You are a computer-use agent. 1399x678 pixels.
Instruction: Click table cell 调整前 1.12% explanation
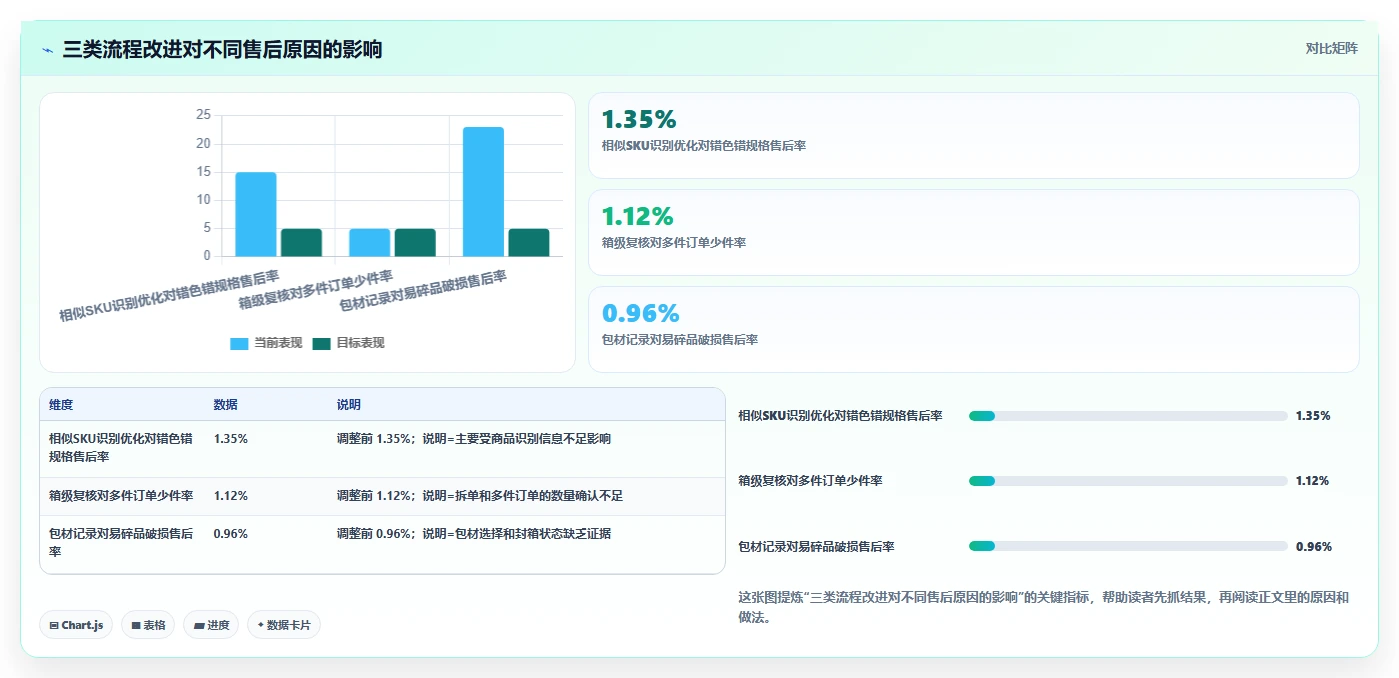click(x=480, y=496)
